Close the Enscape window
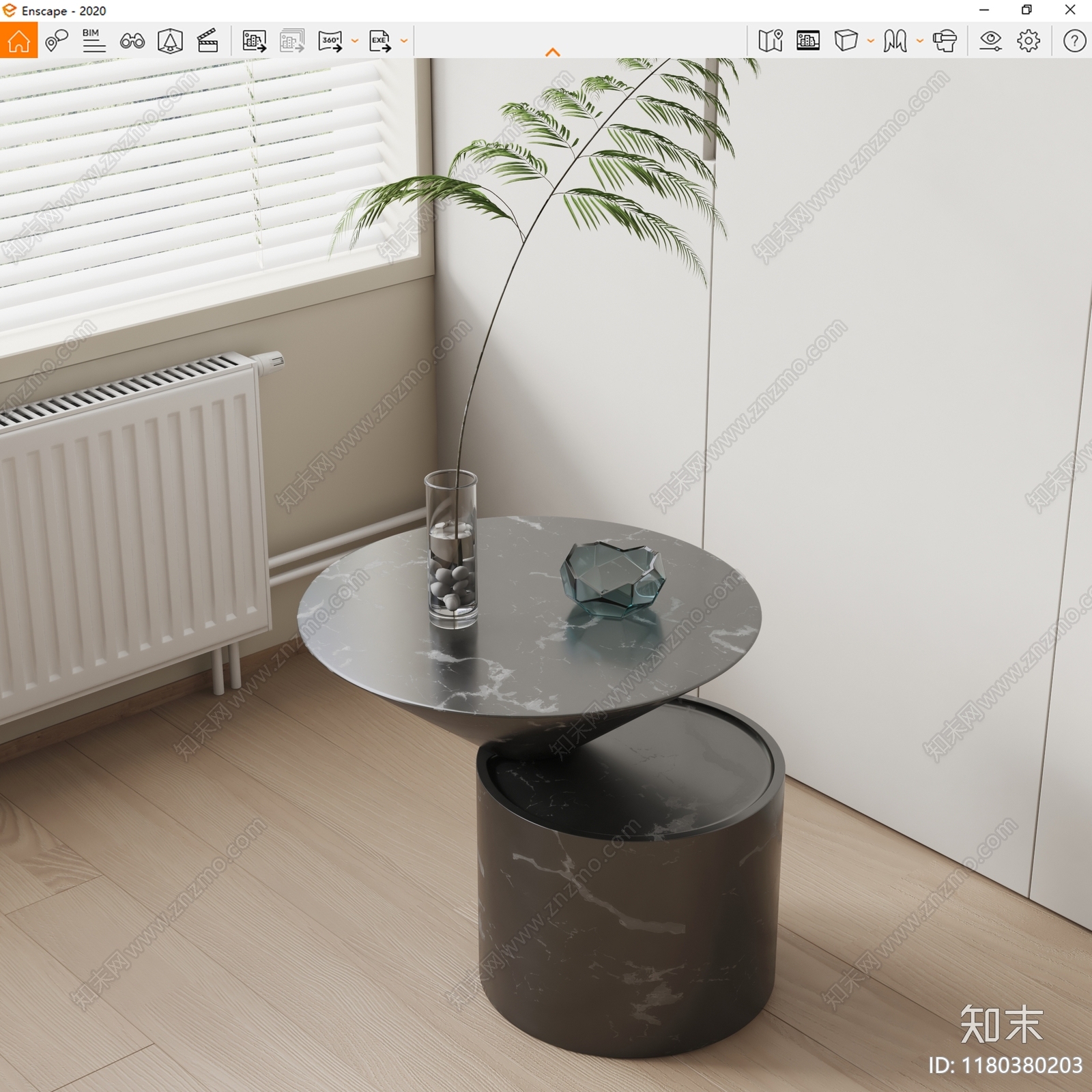The width and height of the screenshot is (1092, 1092). [1070, 10]
